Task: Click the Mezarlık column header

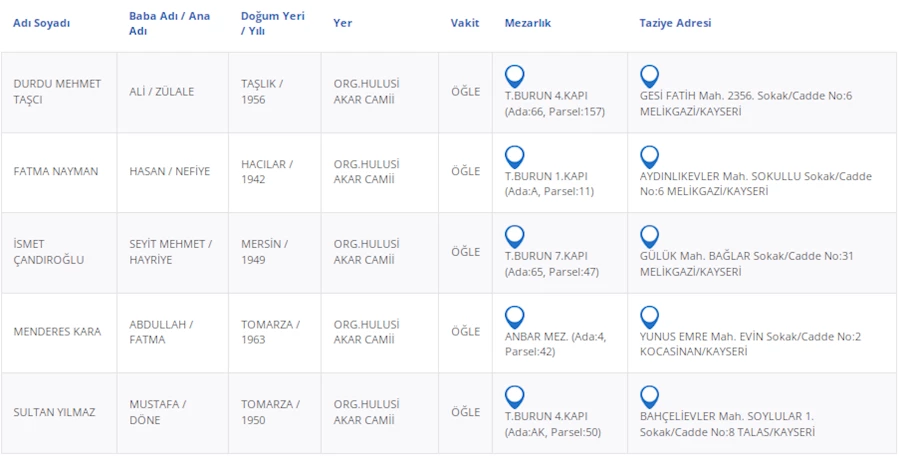Action: pos(527,23)
